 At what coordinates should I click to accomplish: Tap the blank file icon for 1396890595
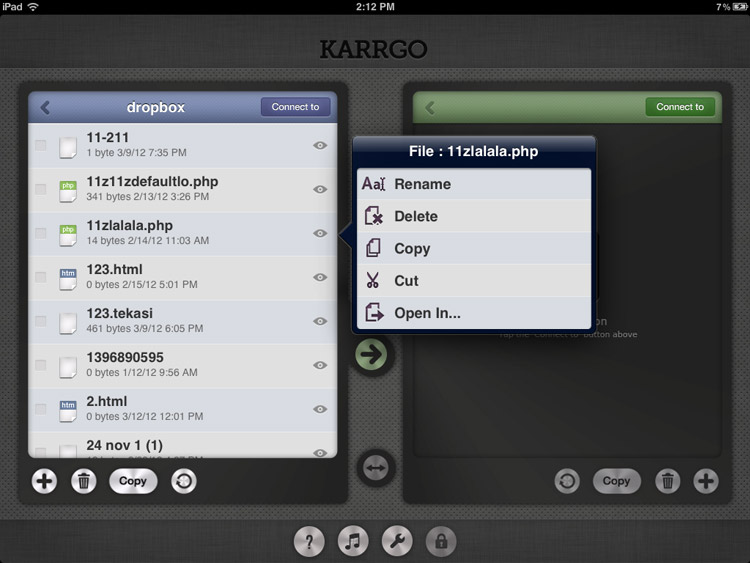pos(67,367)
